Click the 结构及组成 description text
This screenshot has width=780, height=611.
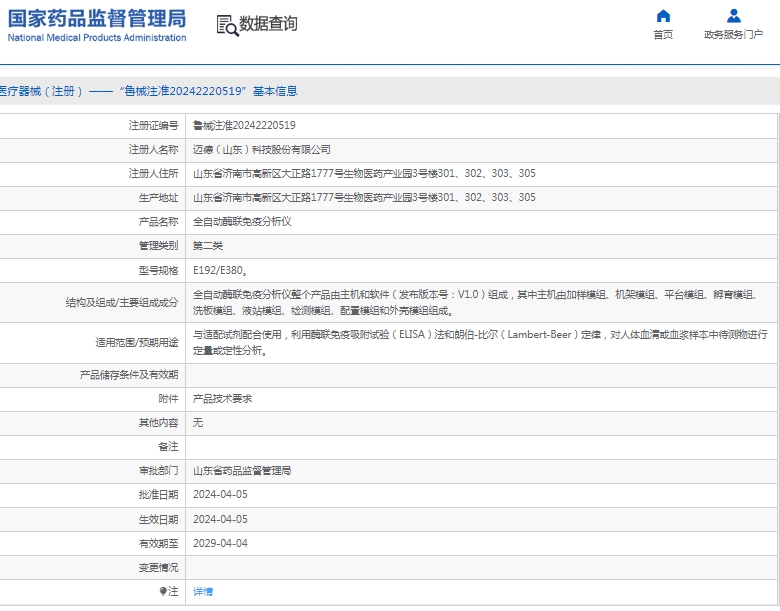476,303
